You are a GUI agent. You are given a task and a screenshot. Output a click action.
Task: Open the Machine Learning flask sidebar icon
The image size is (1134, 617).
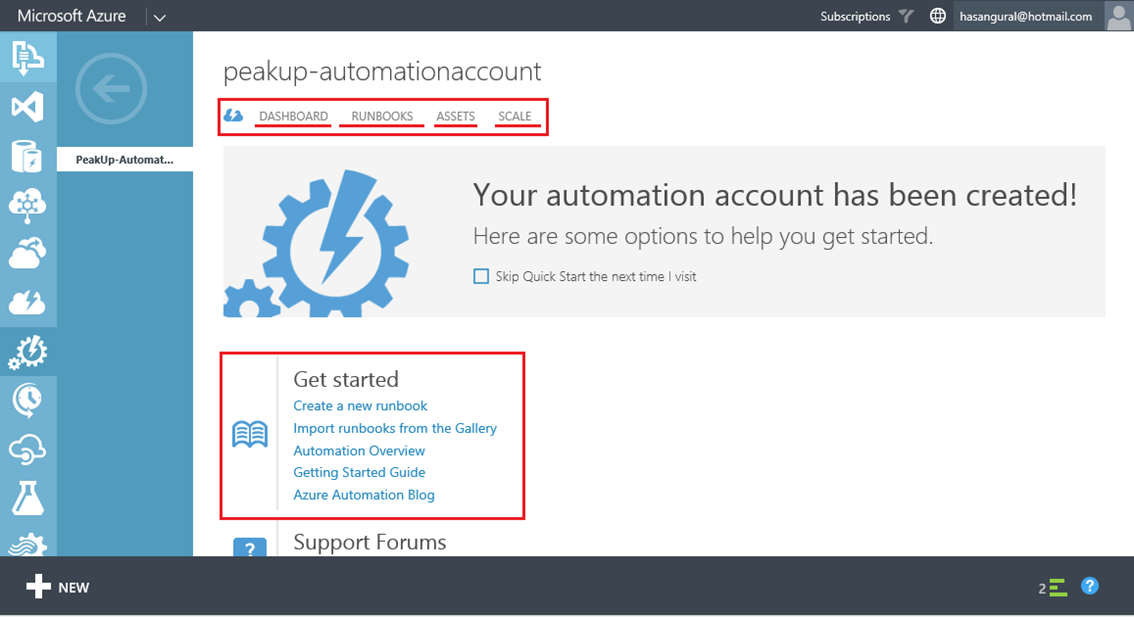(27, 498)
